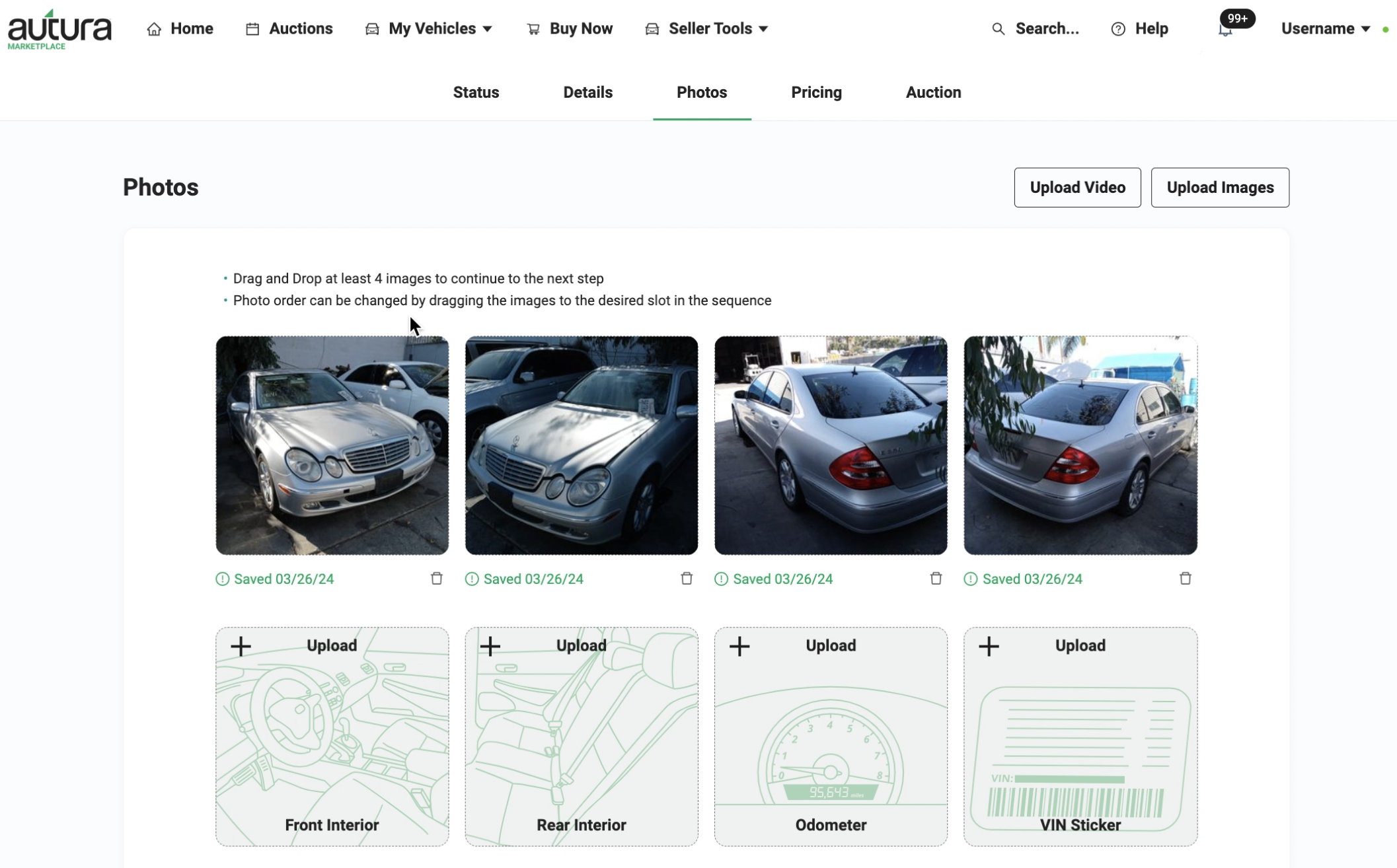Upload a Rear Interior photo
Image resolution: width=1397 pixels, height=868 pixels.
tap(581, 737)
